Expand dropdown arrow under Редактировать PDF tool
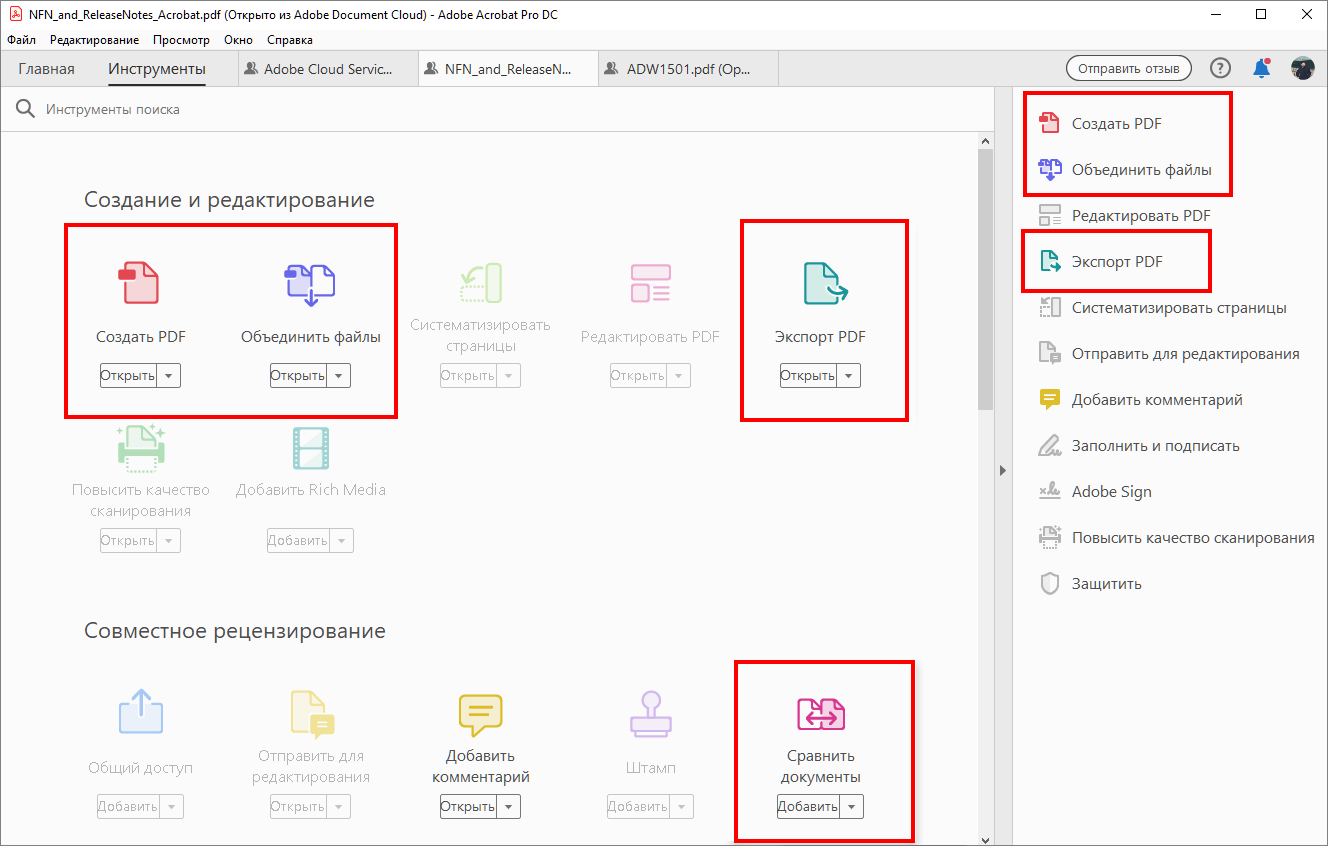Viewport: 1328px width, 846px height. click(x=679, y=376)
